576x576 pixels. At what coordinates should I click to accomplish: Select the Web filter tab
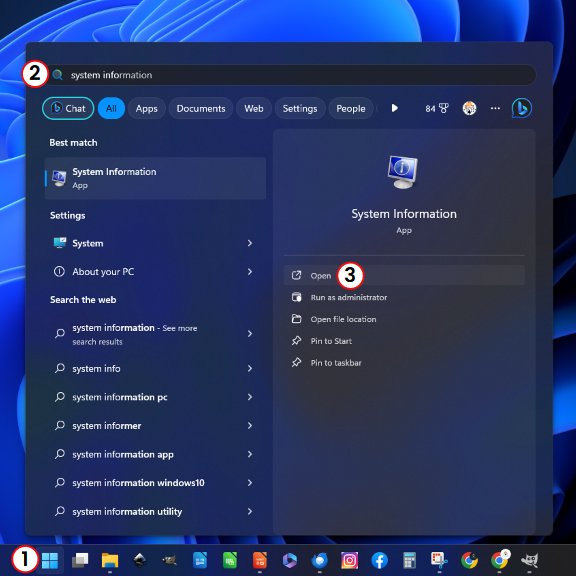(254, 108)
